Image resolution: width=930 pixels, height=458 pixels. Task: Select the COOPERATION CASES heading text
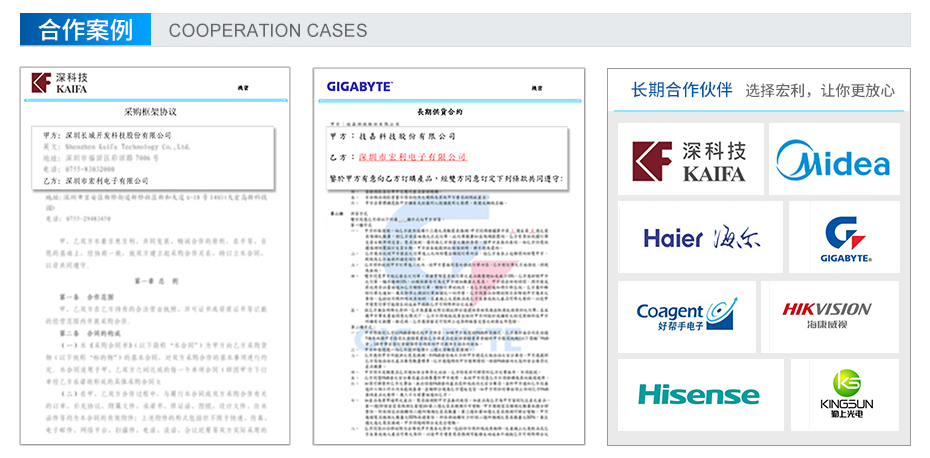click(x=268, y=30)
